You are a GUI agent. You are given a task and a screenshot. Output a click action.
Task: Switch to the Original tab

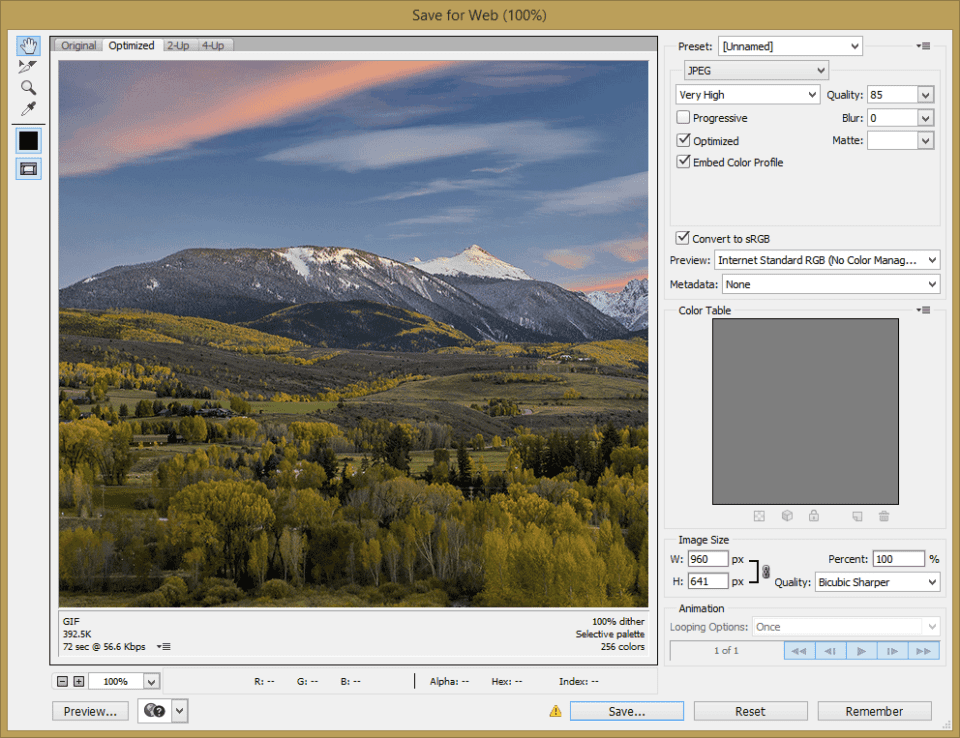coord(78,45)
